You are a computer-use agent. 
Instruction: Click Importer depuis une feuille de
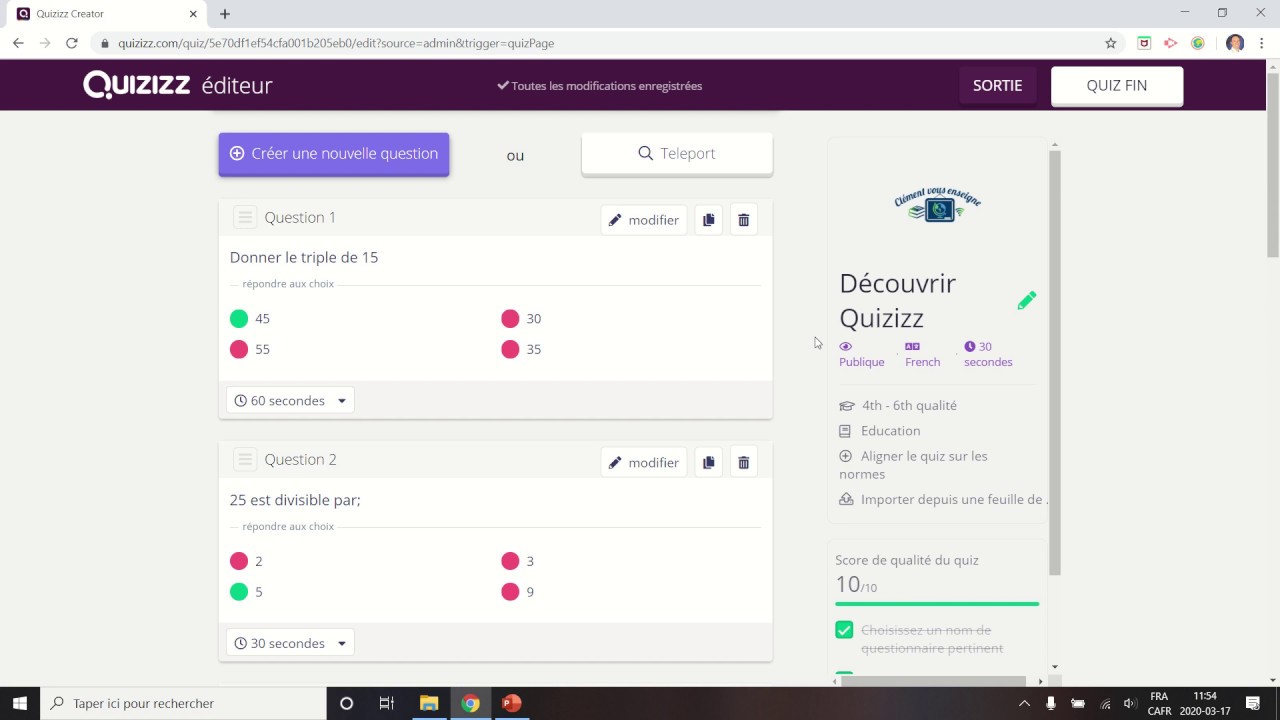click(x=943, y=499)
